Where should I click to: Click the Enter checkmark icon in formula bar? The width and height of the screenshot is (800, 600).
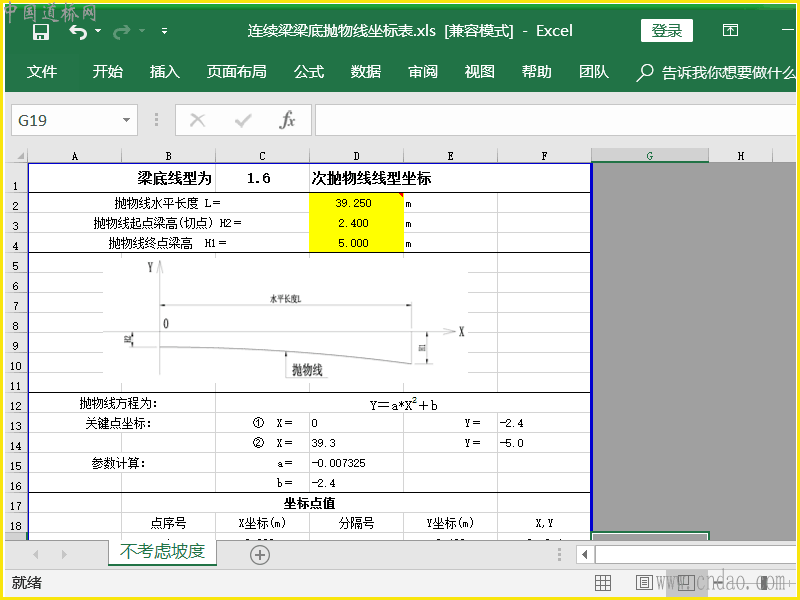coord(243,120)
